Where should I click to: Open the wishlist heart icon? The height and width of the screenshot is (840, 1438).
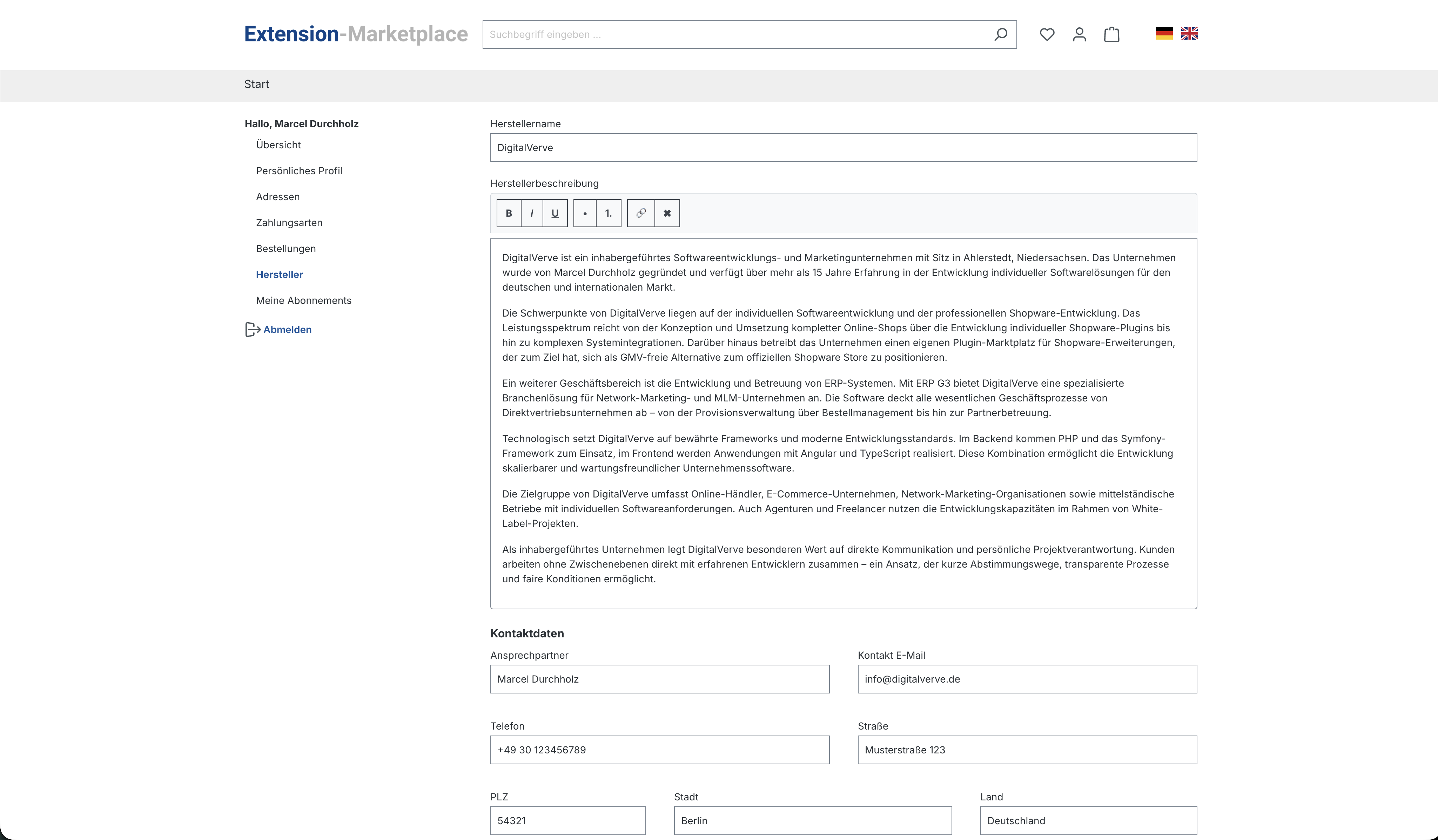[x=1047, y=34]
